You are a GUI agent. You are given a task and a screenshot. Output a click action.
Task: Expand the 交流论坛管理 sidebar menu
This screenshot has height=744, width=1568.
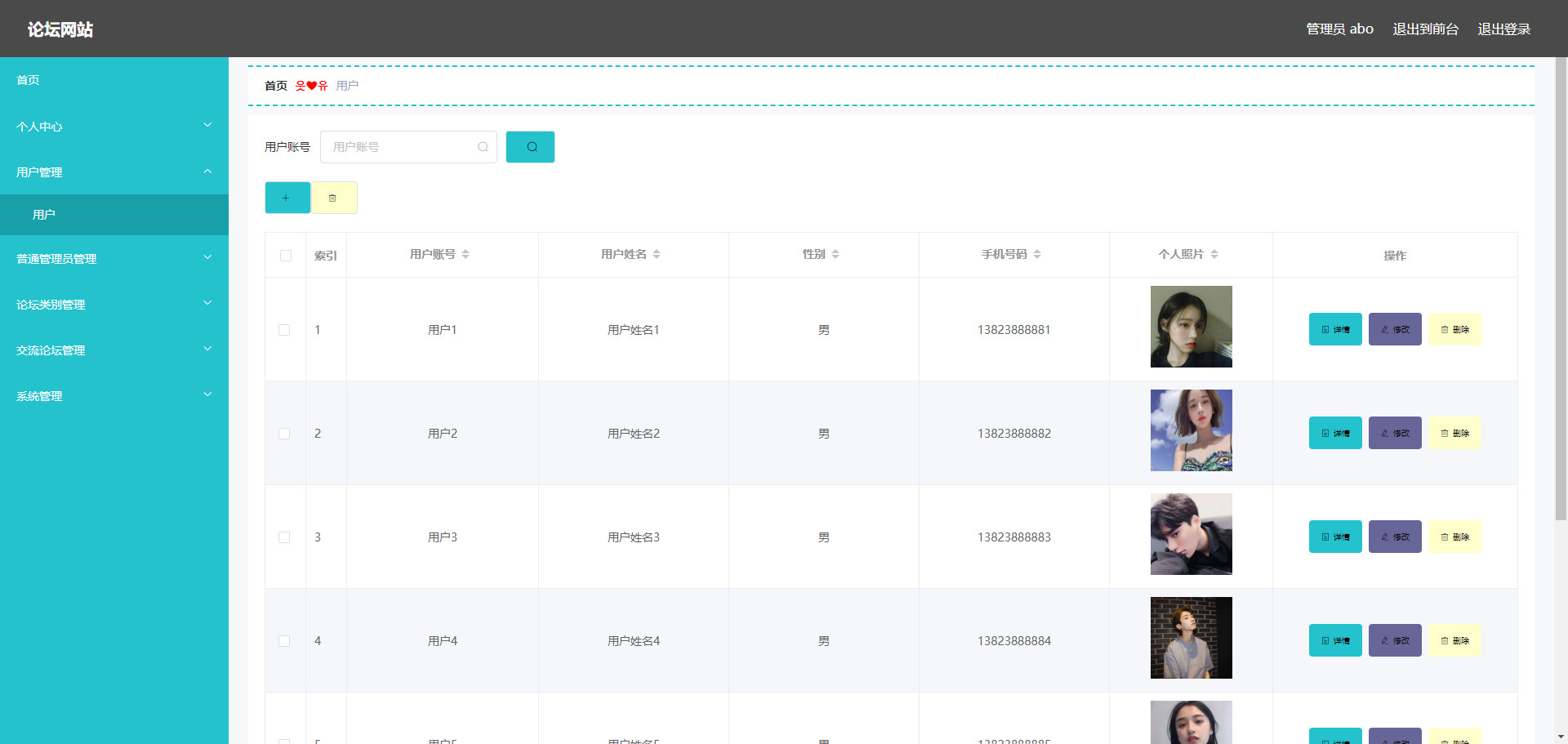coord(114,350)
